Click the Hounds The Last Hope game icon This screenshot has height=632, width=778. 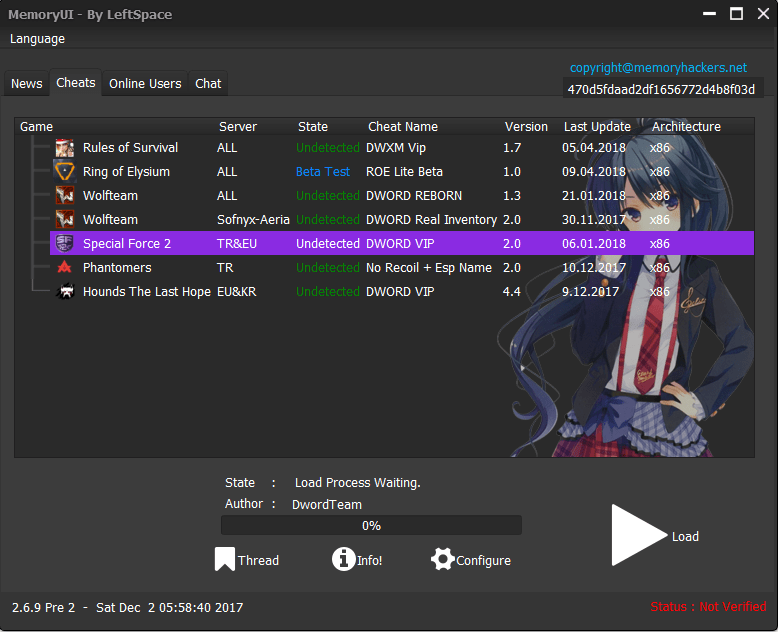coord(65,291)
